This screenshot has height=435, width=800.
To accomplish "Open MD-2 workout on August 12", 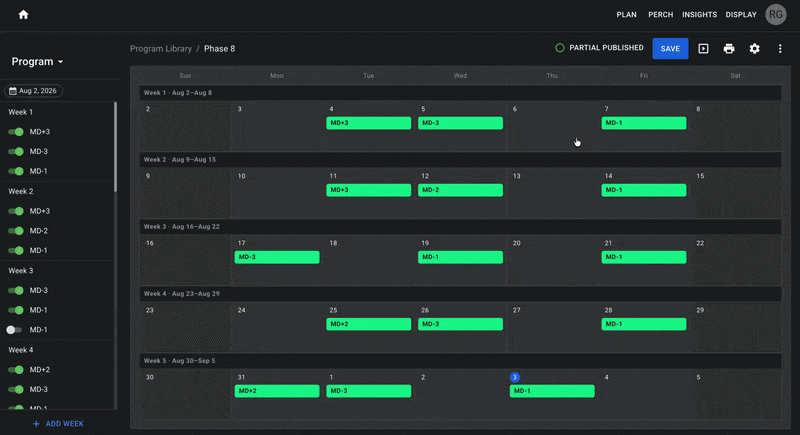I will (460, 190).
